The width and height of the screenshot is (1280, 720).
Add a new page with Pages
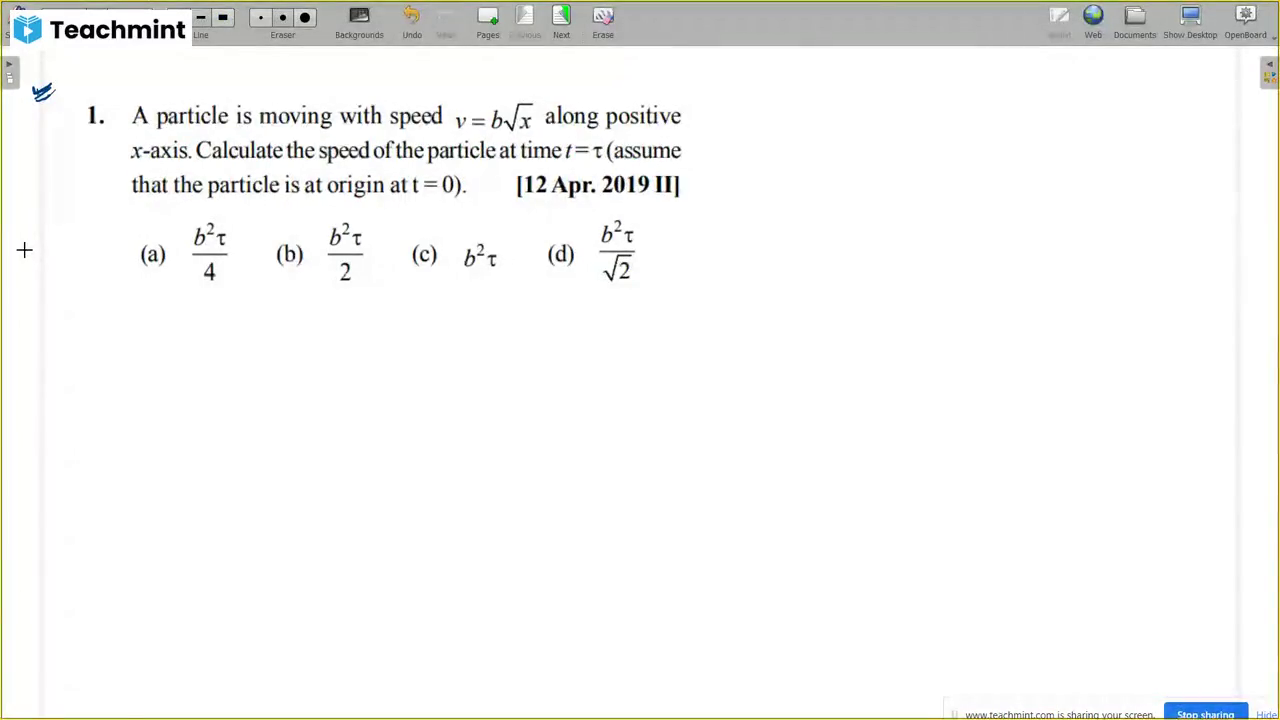[488, 22]
